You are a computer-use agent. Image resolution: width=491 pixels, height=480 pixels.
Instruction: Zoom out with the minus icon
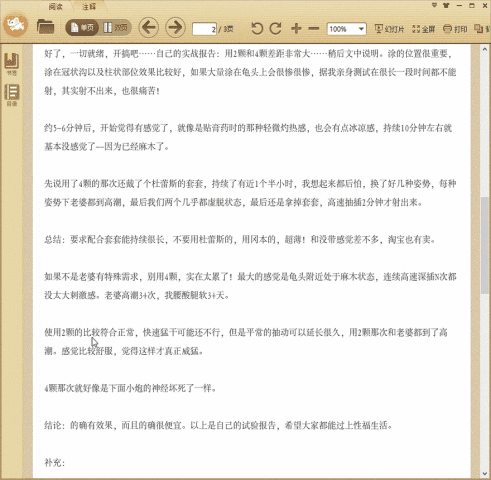314,29
